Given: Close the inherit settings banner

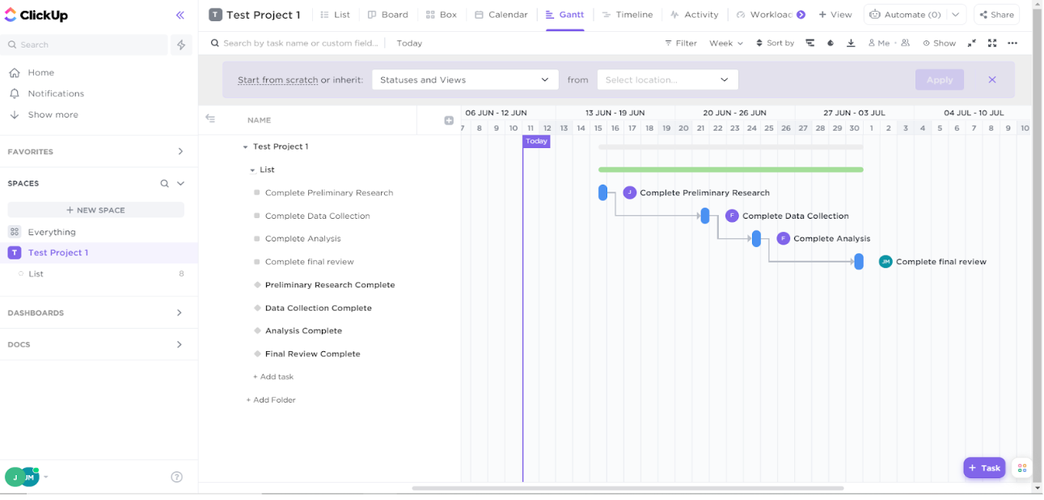Looking at the screenshot, I should tap(992, 80).
